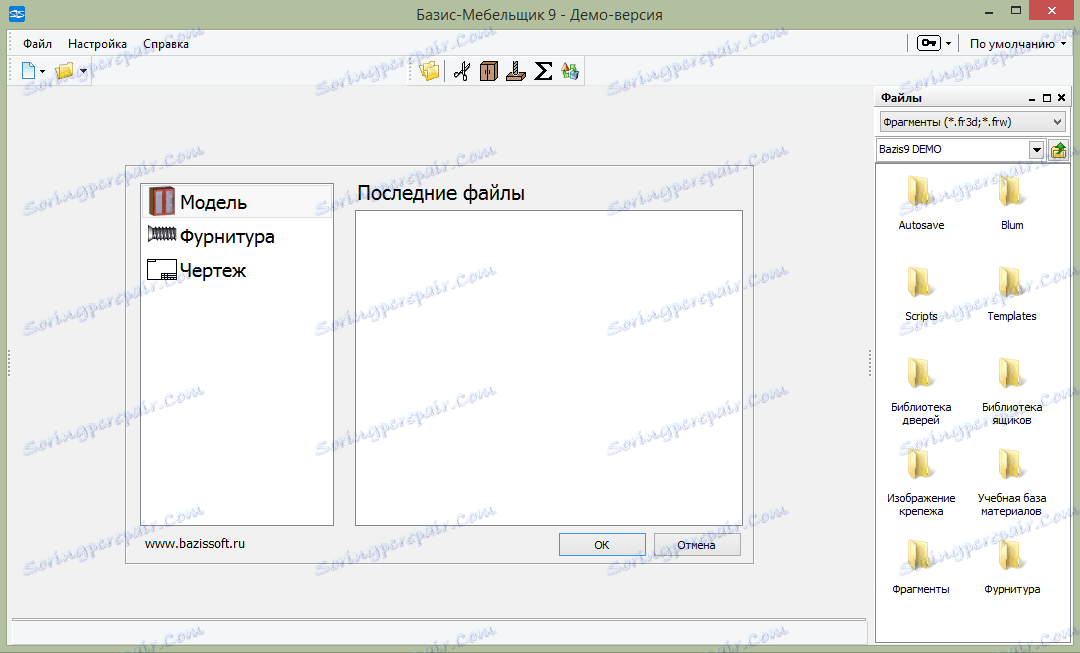Click the Отмена button
The width and height of the screenshot is (1080, 653).
[x=696, y=545]
